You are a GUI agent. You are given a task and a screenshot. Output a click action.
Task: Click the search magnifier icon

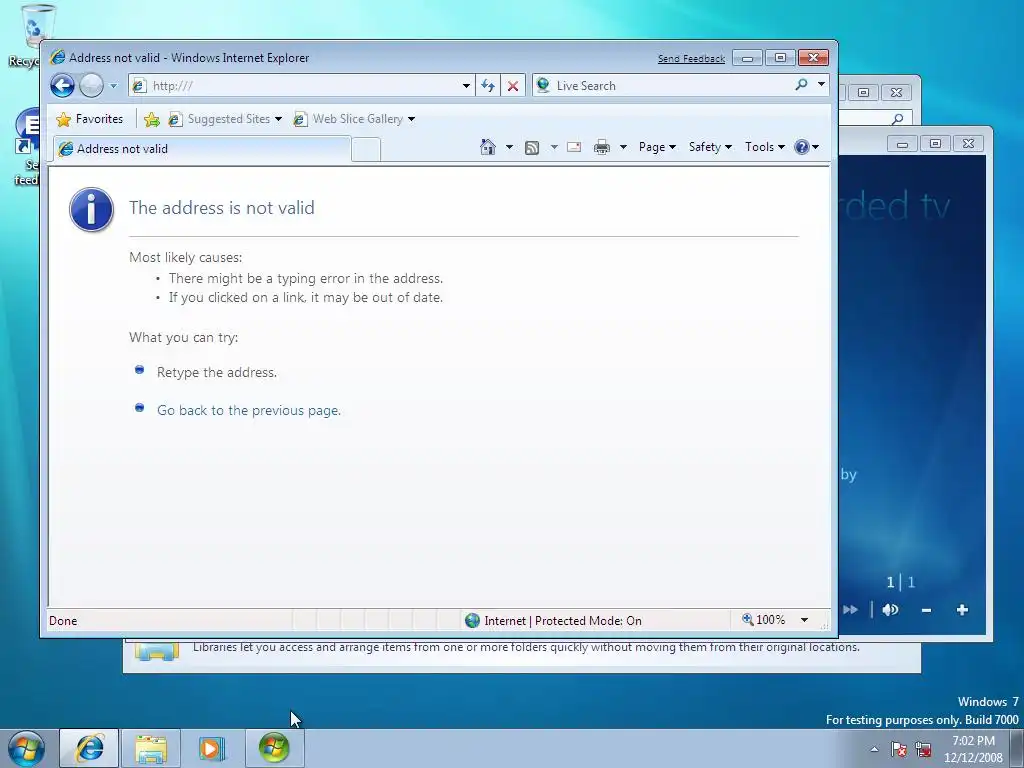point(801,85)
